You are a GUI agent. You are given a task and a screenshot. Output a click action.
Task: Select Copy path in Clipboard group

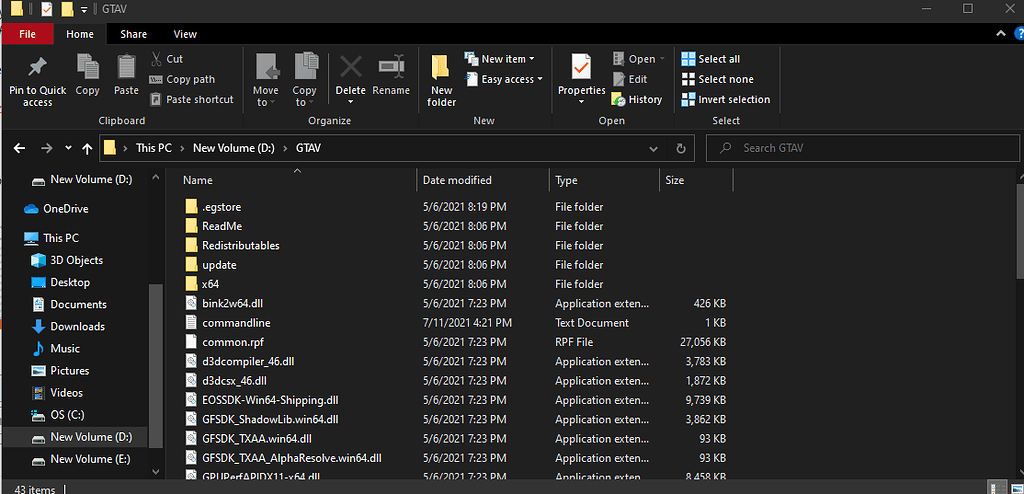182,79
